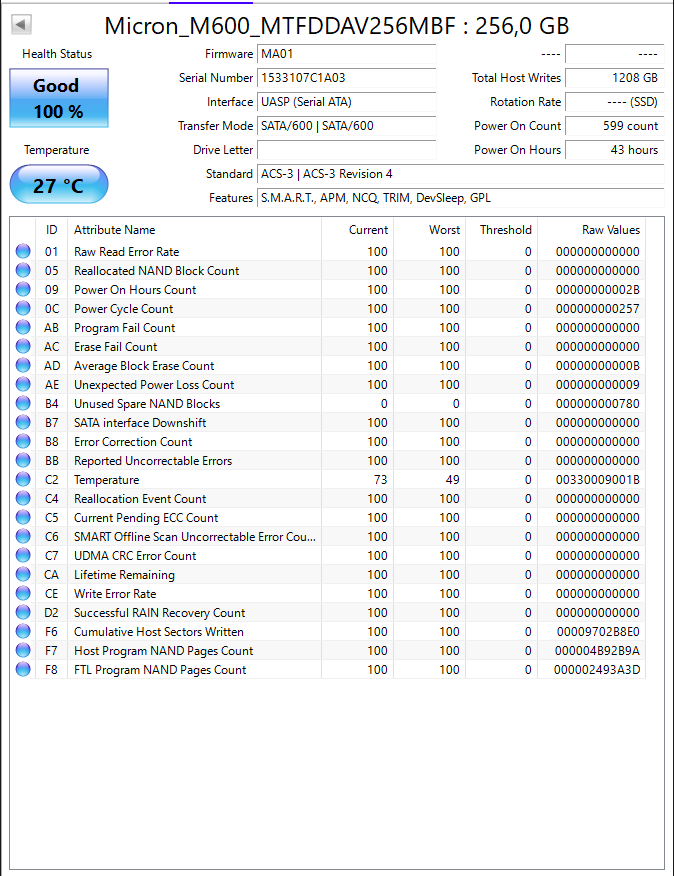Viewport: 674px width, 876px height.
Task: Click the Standard field ACS-3 | ACS-3 Revision 4
Action: 461,174
